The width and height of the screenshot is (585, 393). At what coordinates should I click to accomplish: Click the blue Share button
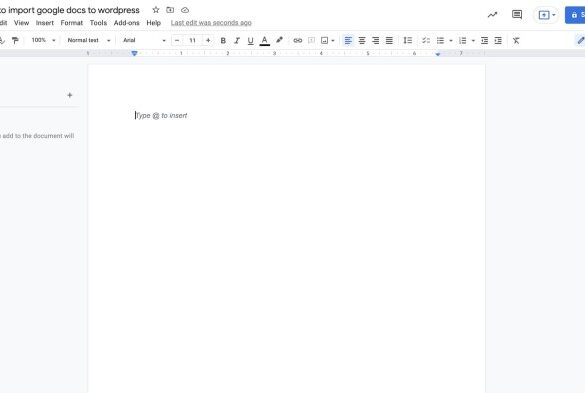[x=575, y=15]
